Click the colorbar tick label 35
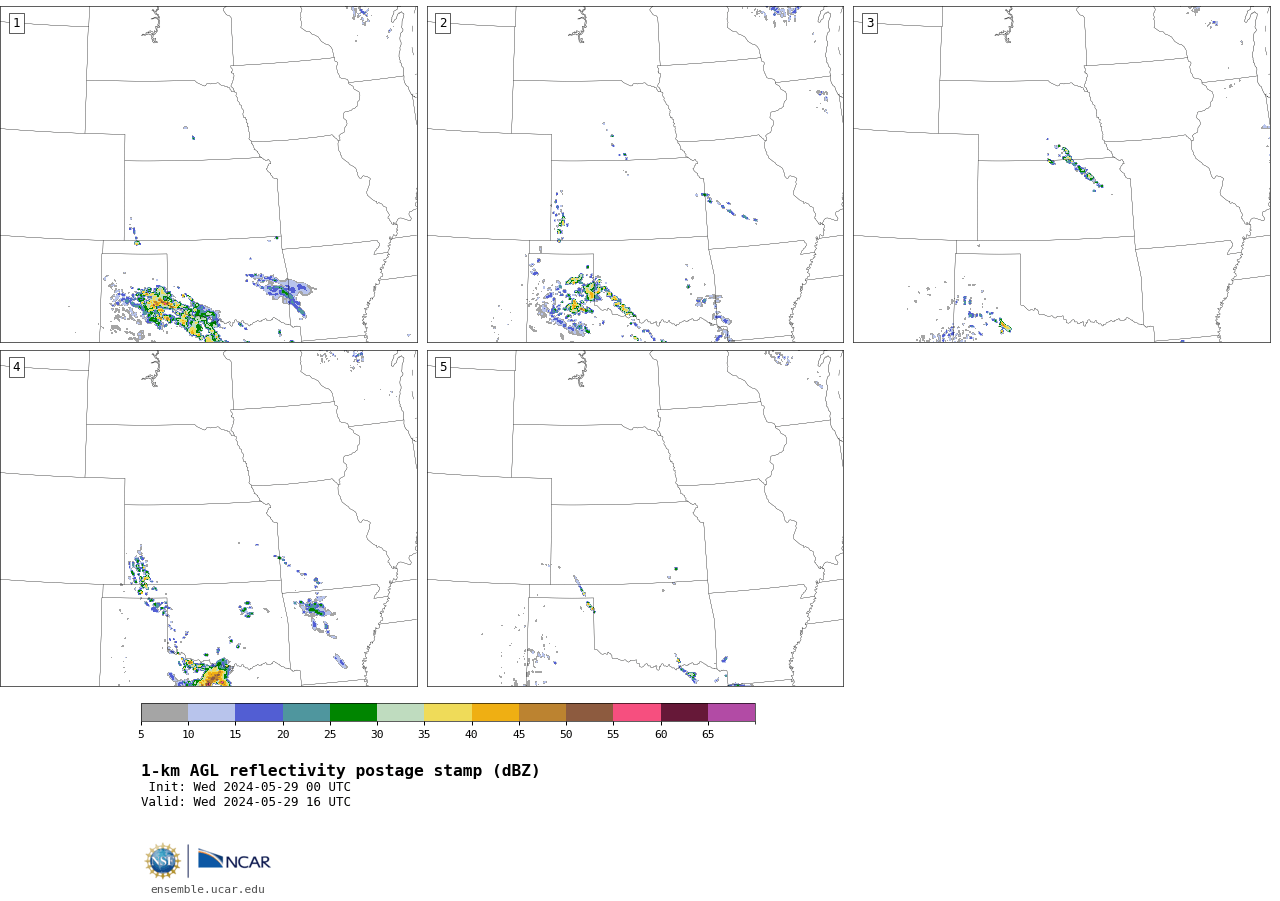Viewport: 1280px width, 901px height. [424, 735]
